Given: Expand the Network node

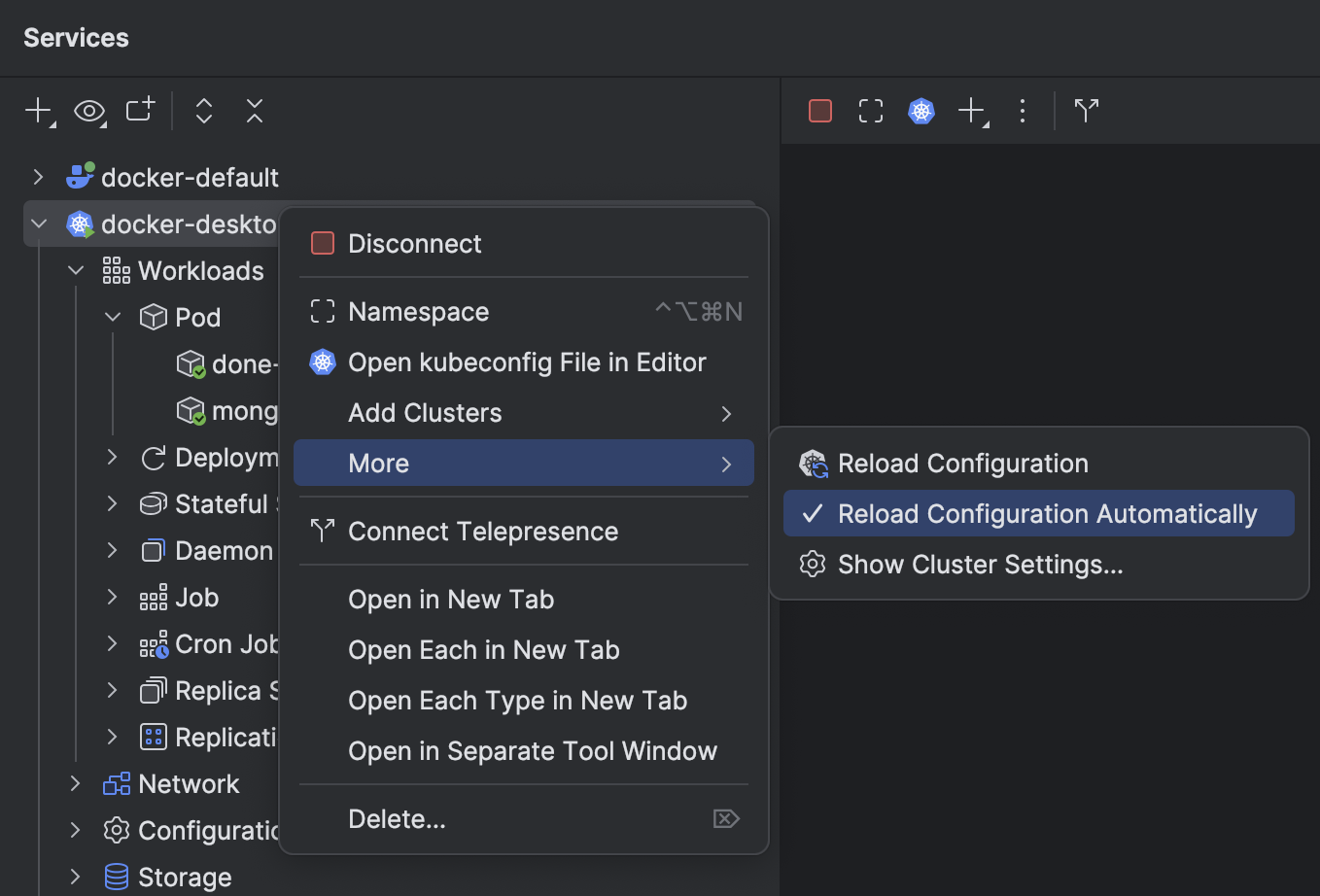Looking at the screenshot, I should (75, 783).
